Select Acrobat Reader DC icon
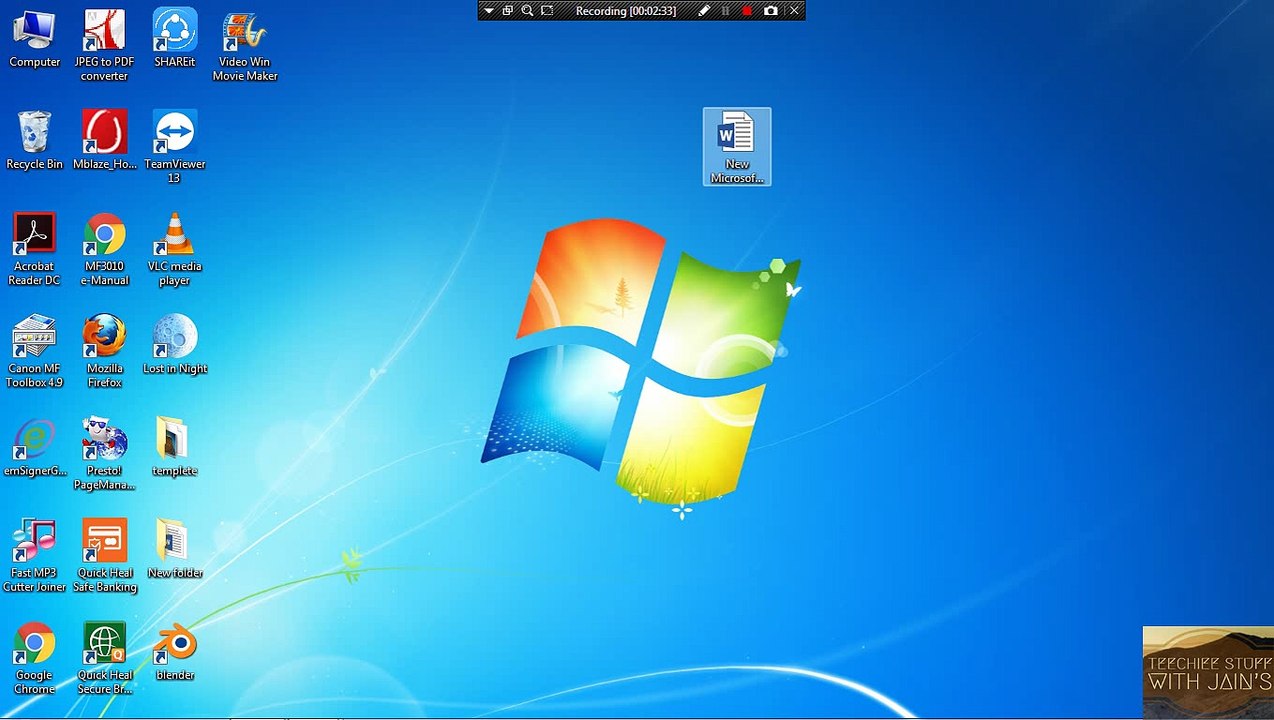The width and height of the screenshot is (1274, 720). click(34, 250)
